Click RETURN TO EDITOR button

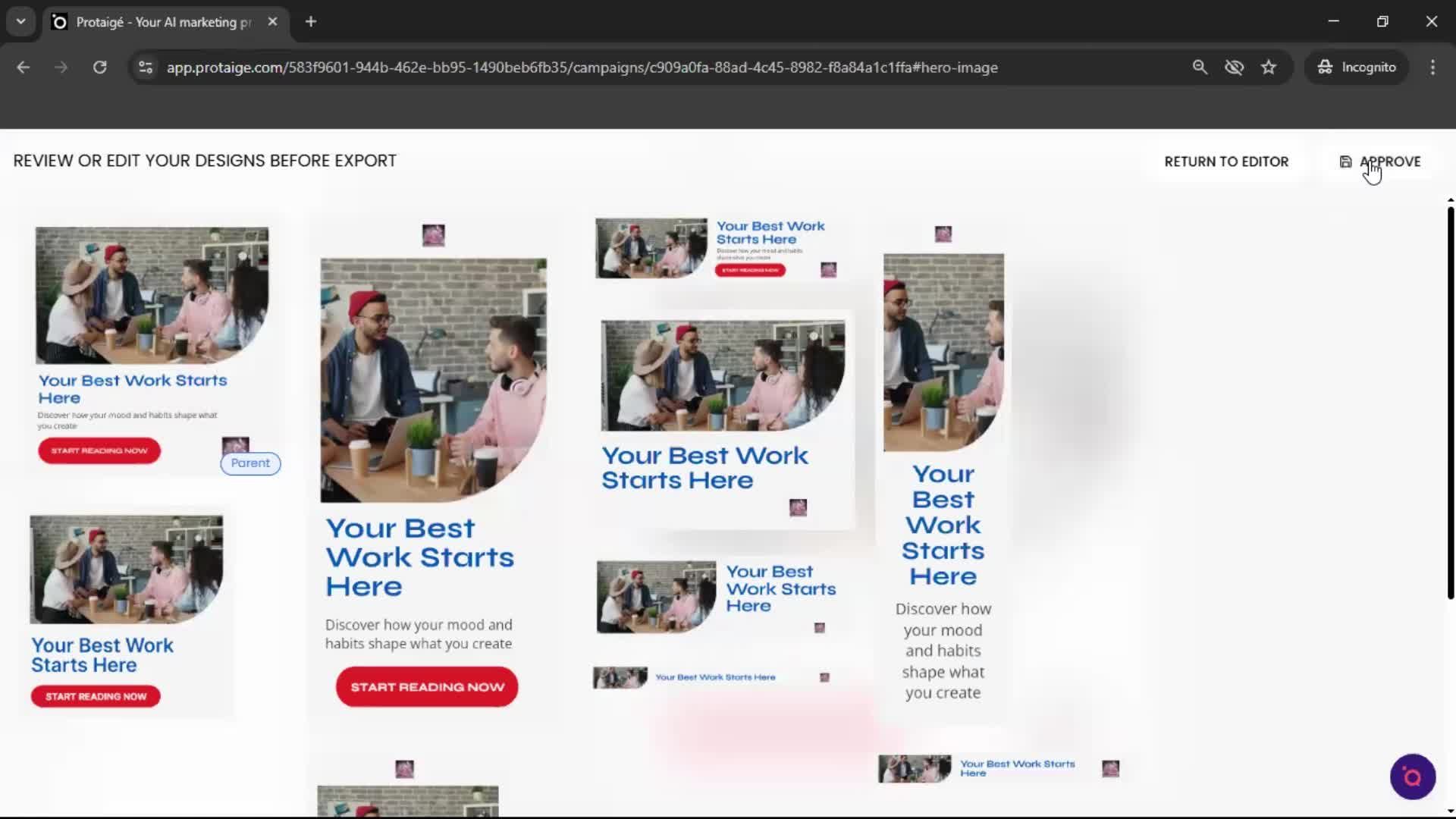[x=1225, y=162]
